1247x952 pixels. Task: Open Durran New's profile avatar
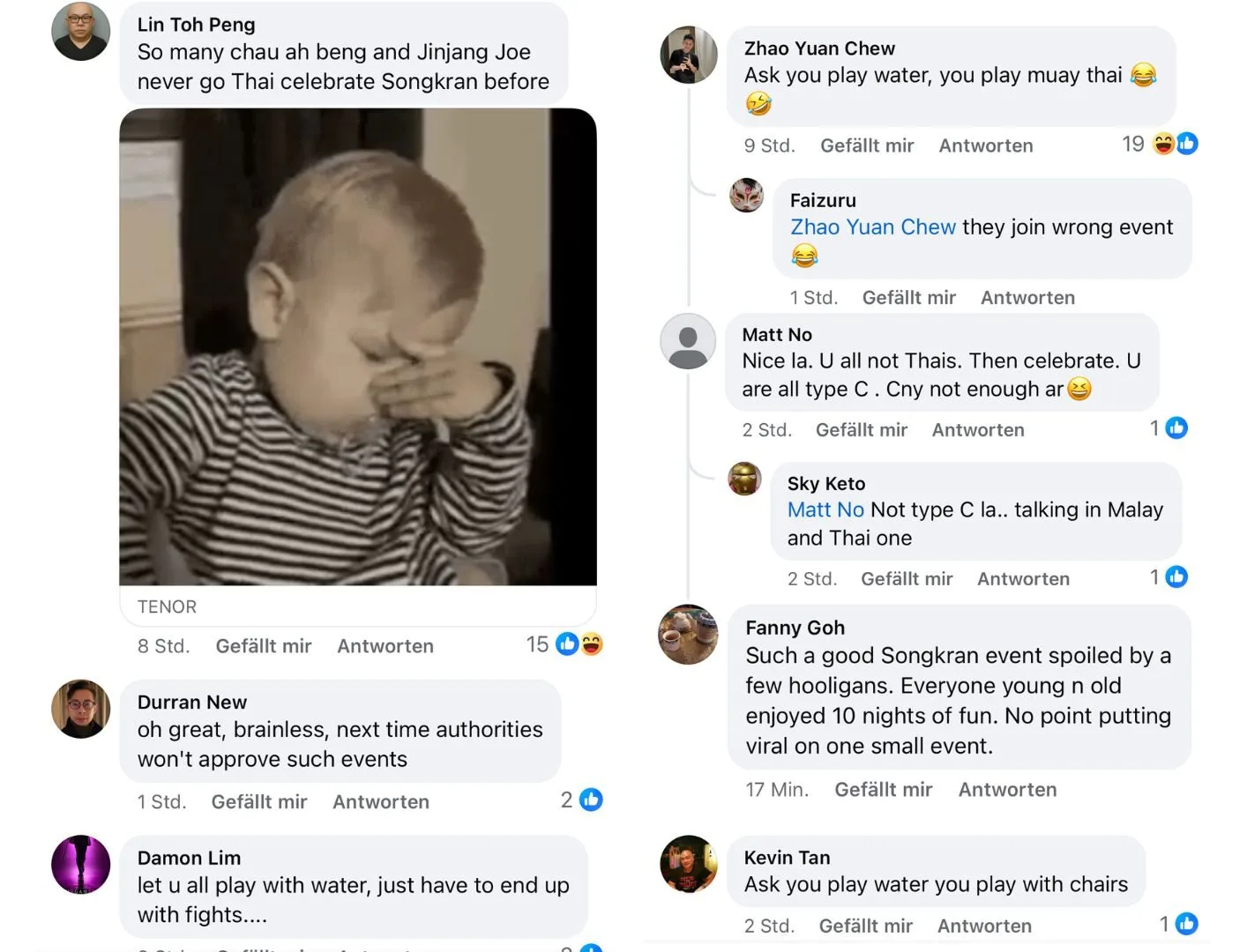pyautogui.click(x=81, y=709)
